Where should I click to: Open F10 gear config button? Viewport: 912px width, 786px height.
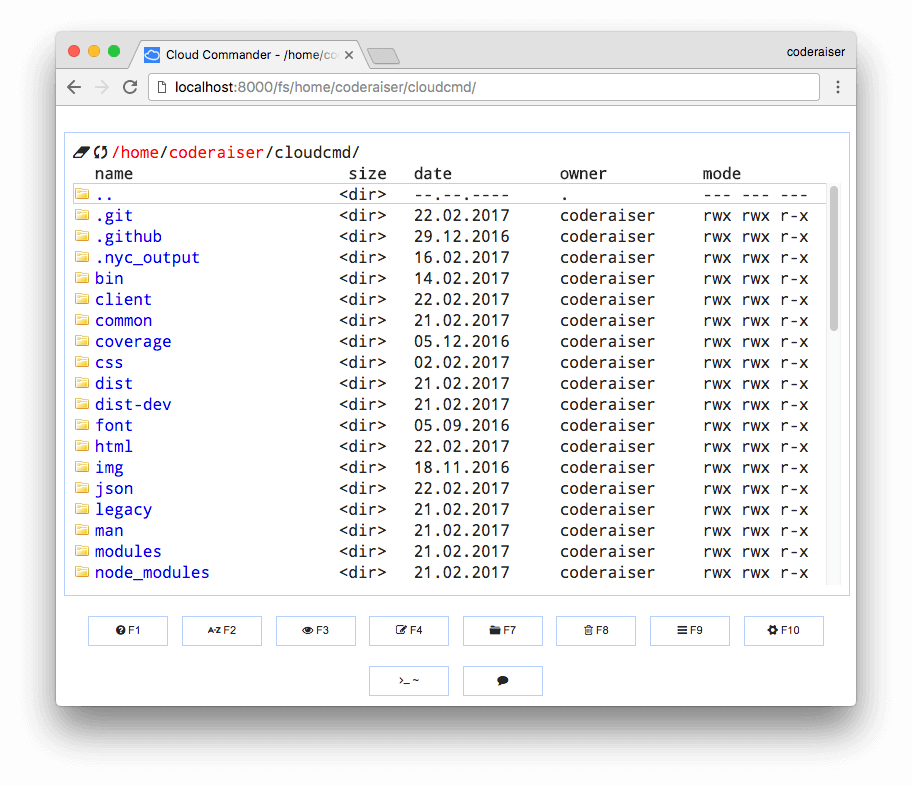783,631
